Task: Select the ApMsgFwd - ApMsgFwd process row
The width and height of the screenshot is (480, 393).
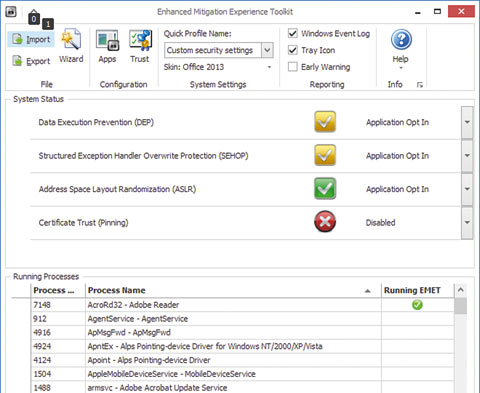Action: pos(242,332)
